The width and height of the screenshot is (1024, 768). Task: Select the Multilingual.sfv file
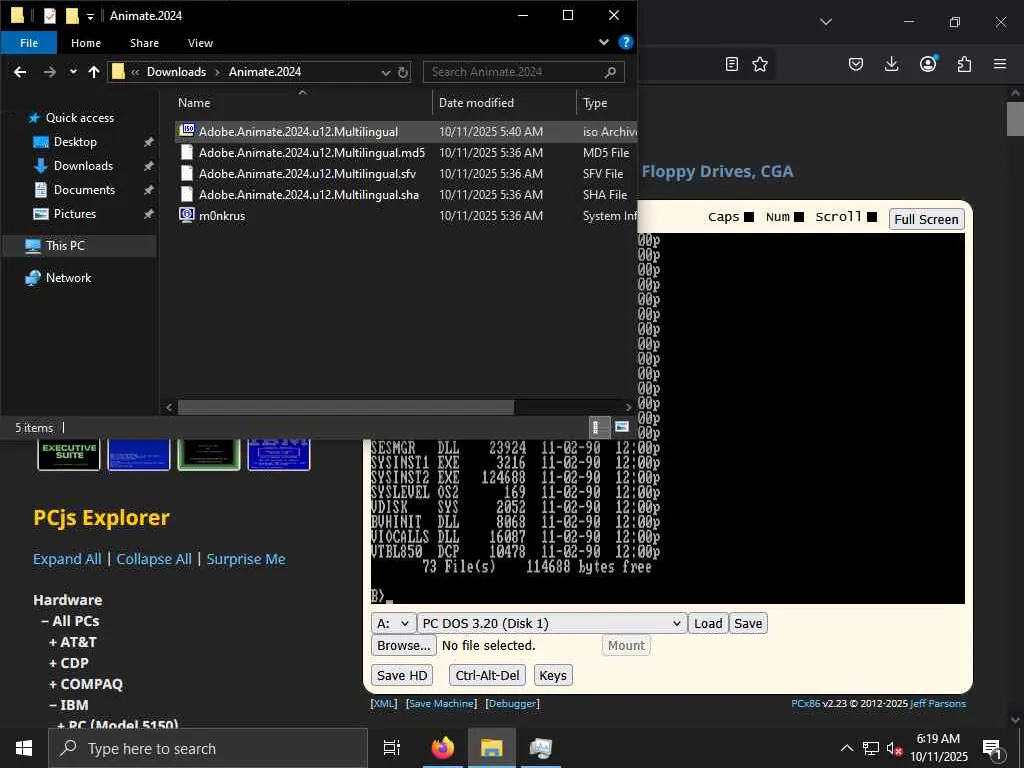(307, 174)
